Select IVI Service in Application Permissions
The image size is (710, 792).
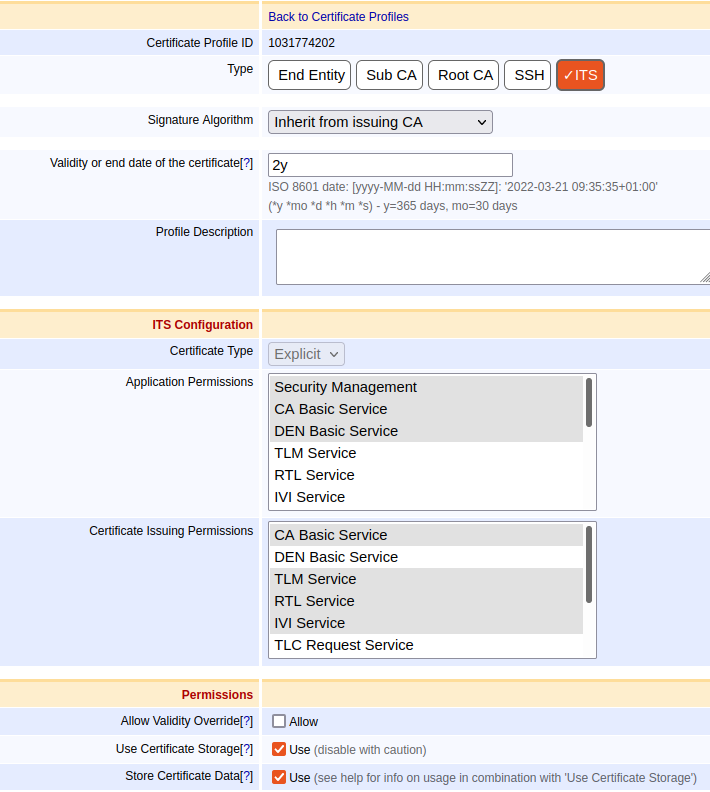[309, 497]
